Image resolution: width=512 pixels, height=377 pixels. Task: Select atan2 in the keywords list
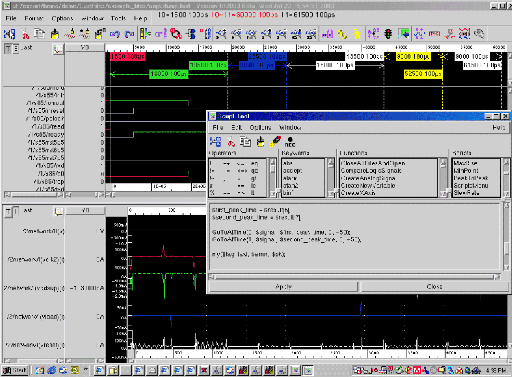(290, 185)
